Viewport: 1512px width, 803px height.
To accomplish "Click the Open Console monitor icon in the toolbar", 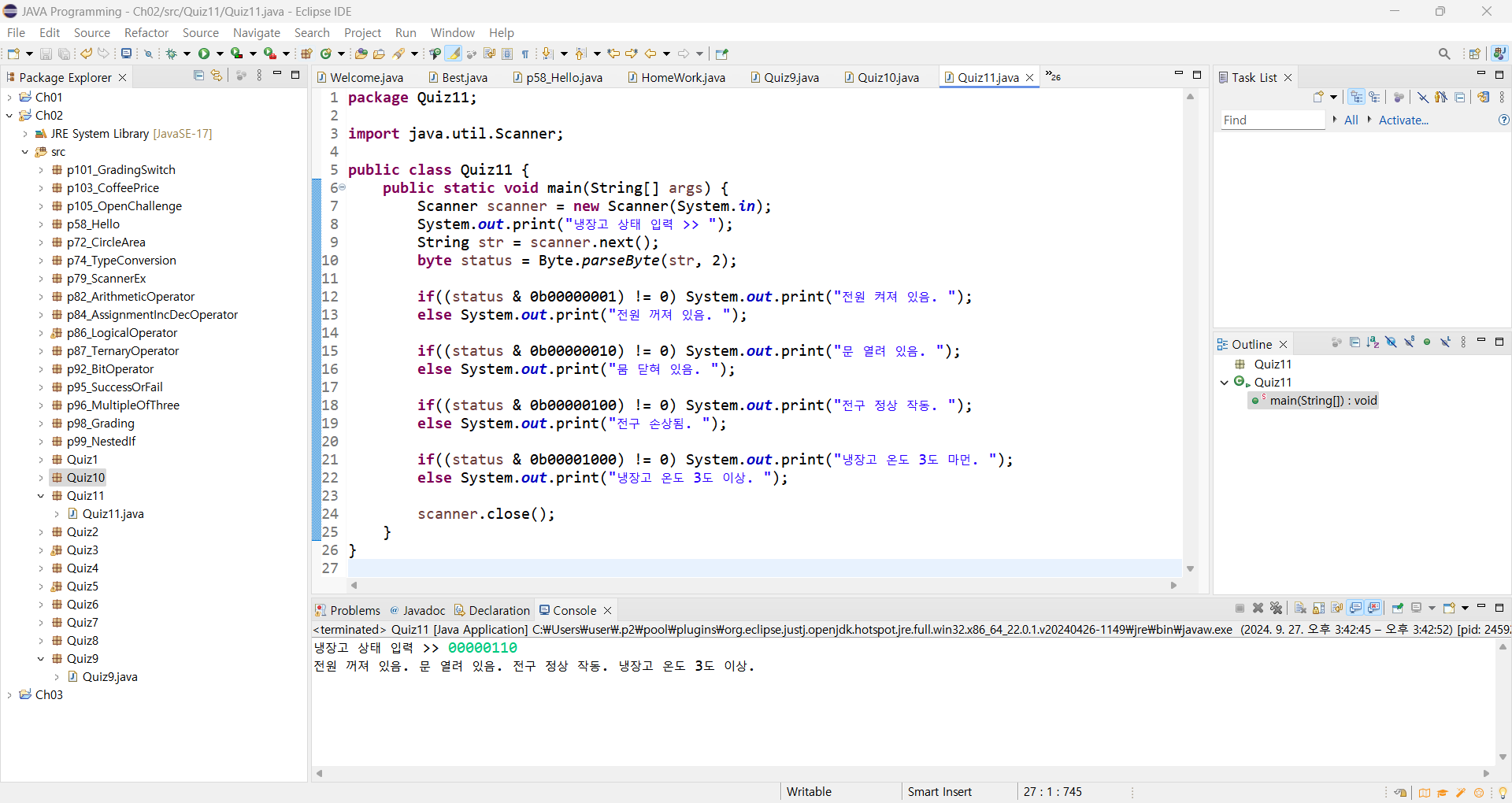I will [x=126, y=54].
